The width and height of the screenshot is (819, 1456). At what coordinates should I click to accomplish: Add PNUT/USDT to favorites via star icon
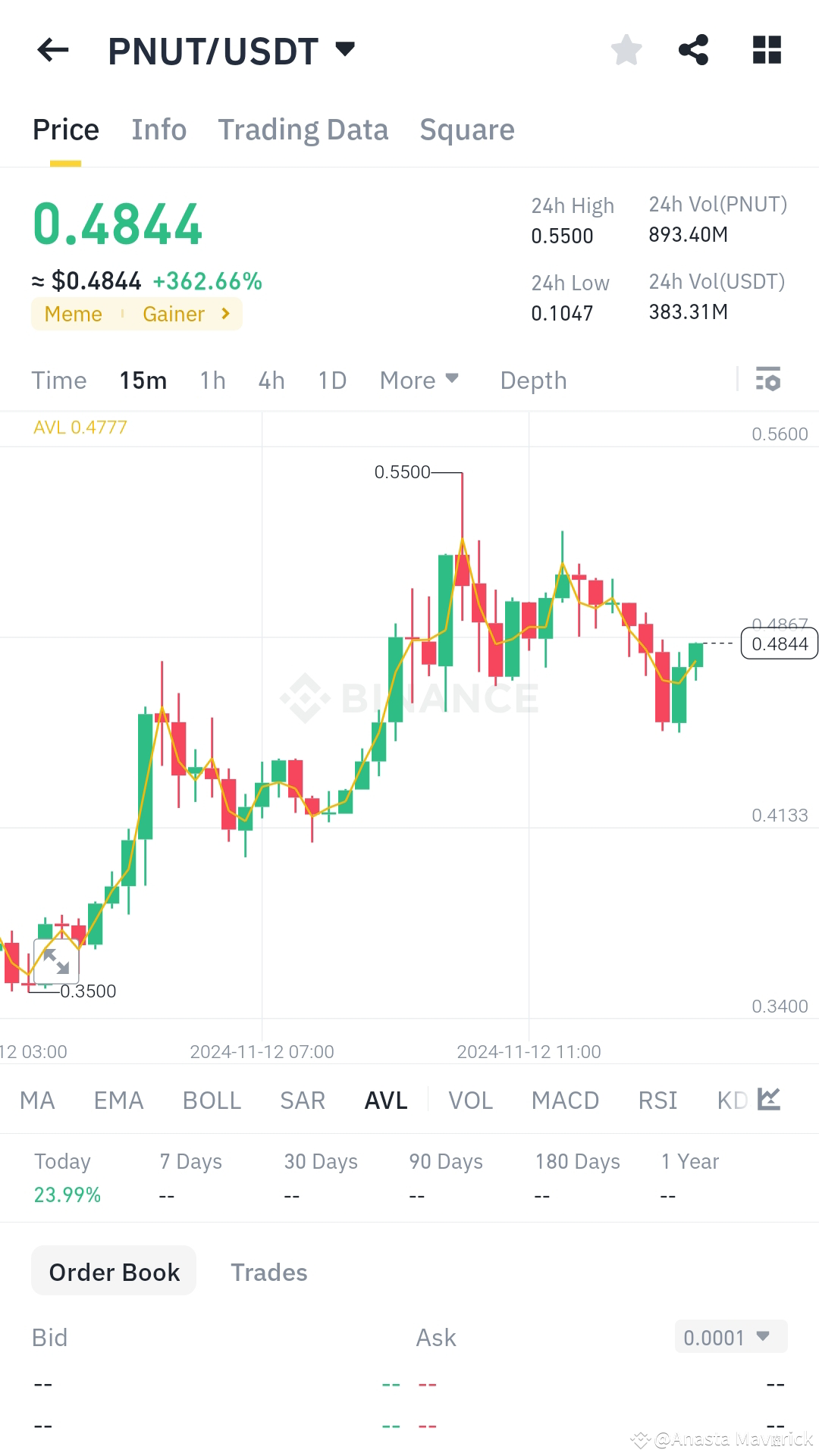626,50
